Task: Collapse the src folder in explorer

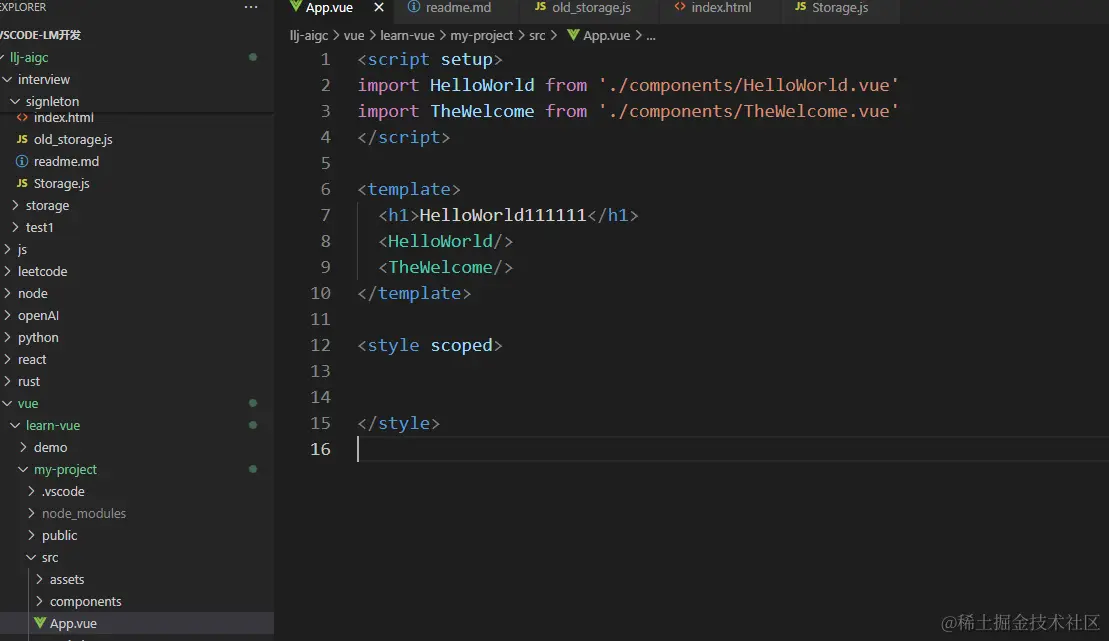Action: click(50, 558)
